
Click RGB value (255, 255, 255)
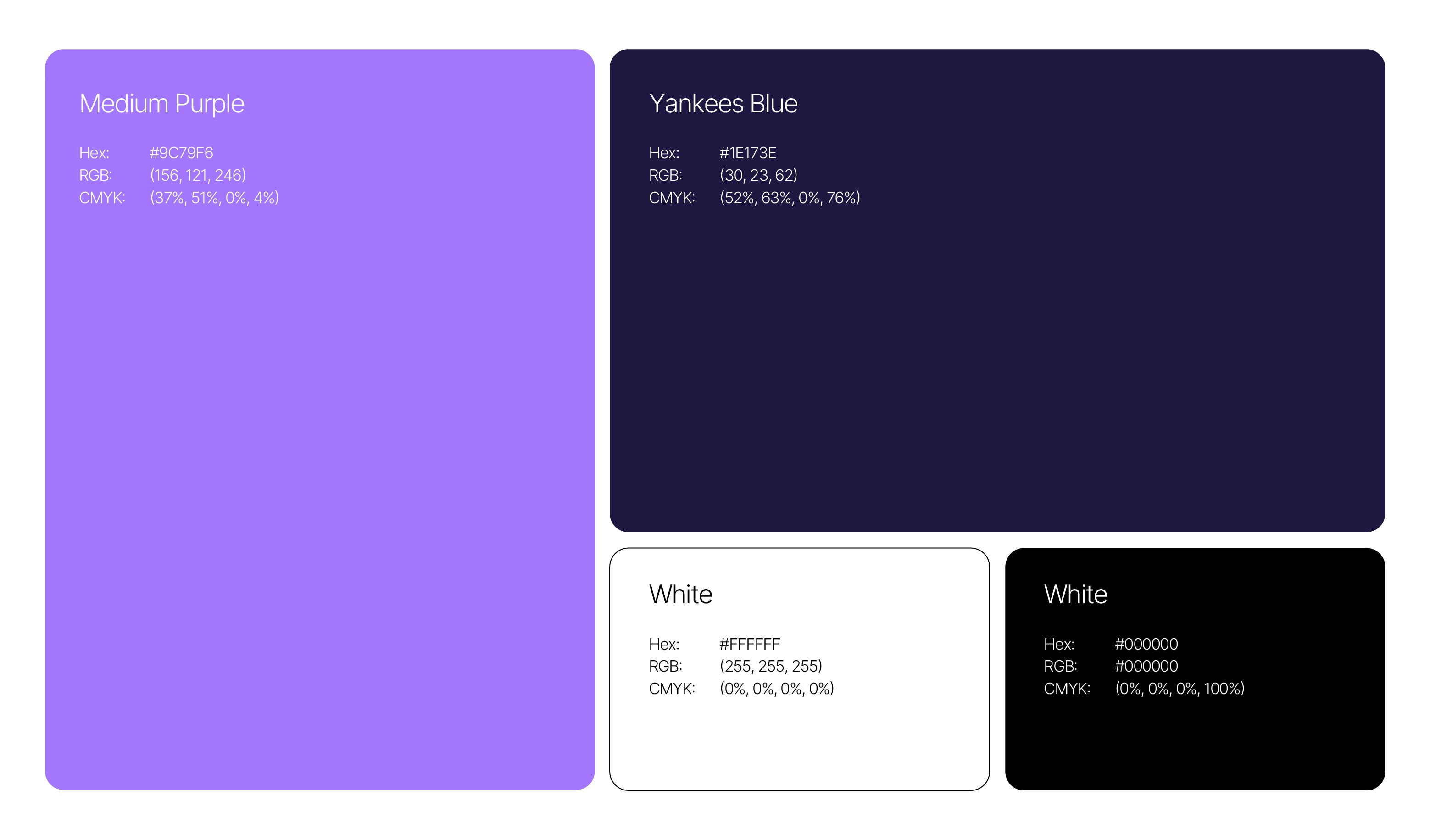point(771,666)
